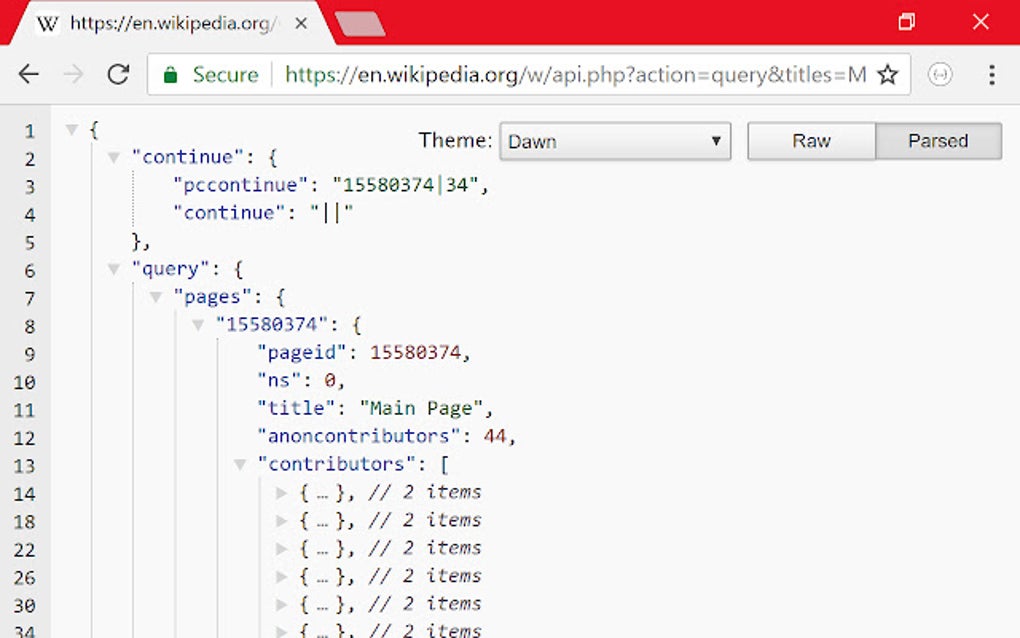Image resolution: width=1020 pixels, height=638 pixels.
Task: Collapse the "query" object
Action: (x=115, y=269)
